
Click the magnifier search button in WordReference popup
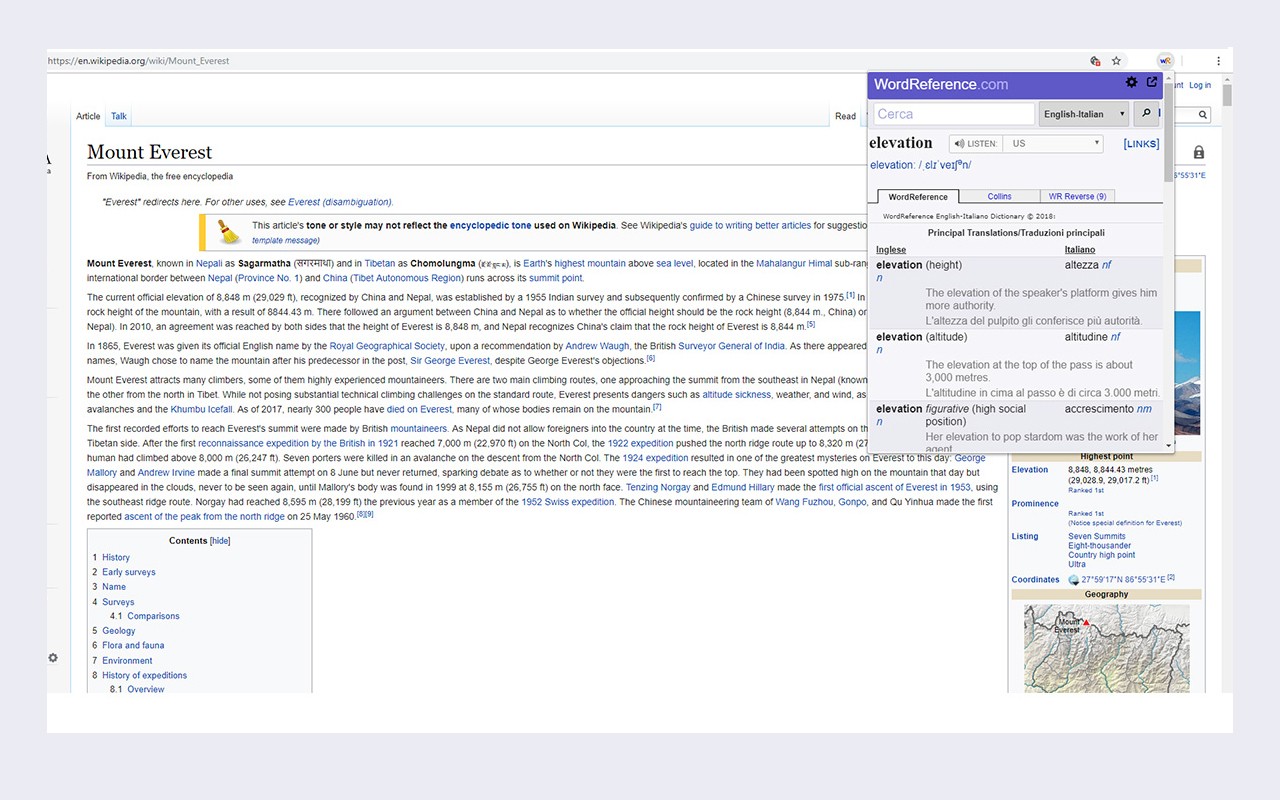point(1146,114)
